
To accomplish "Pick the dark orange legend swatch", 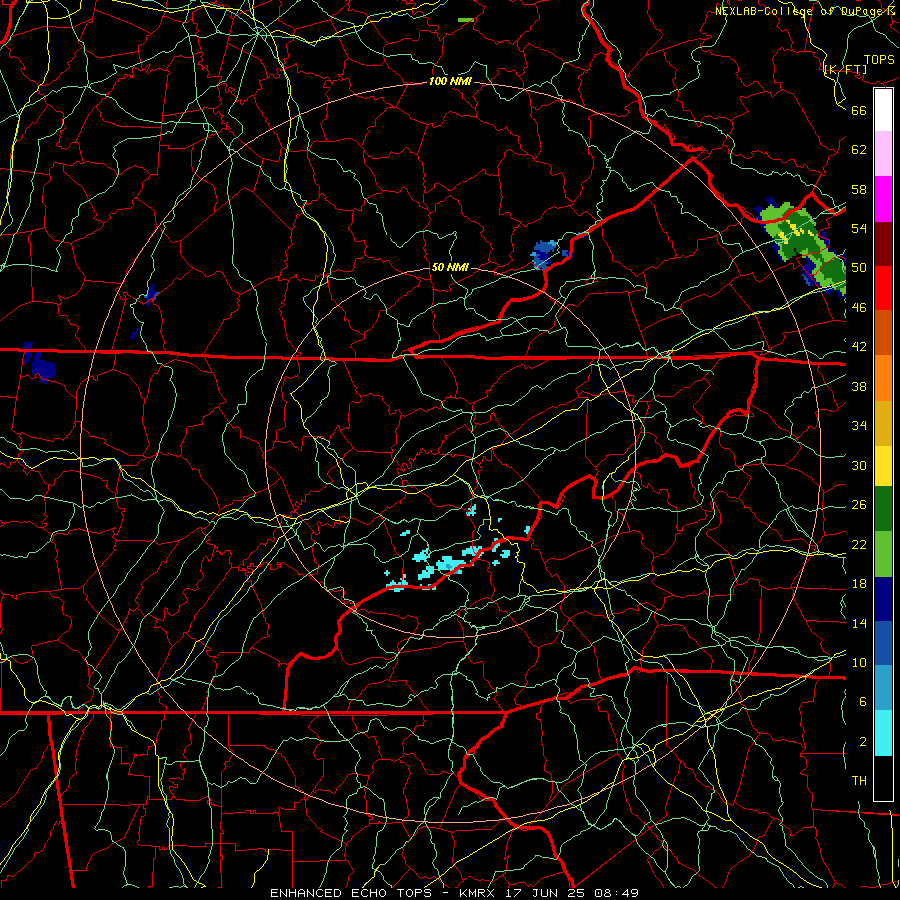I will click(883, 333).
